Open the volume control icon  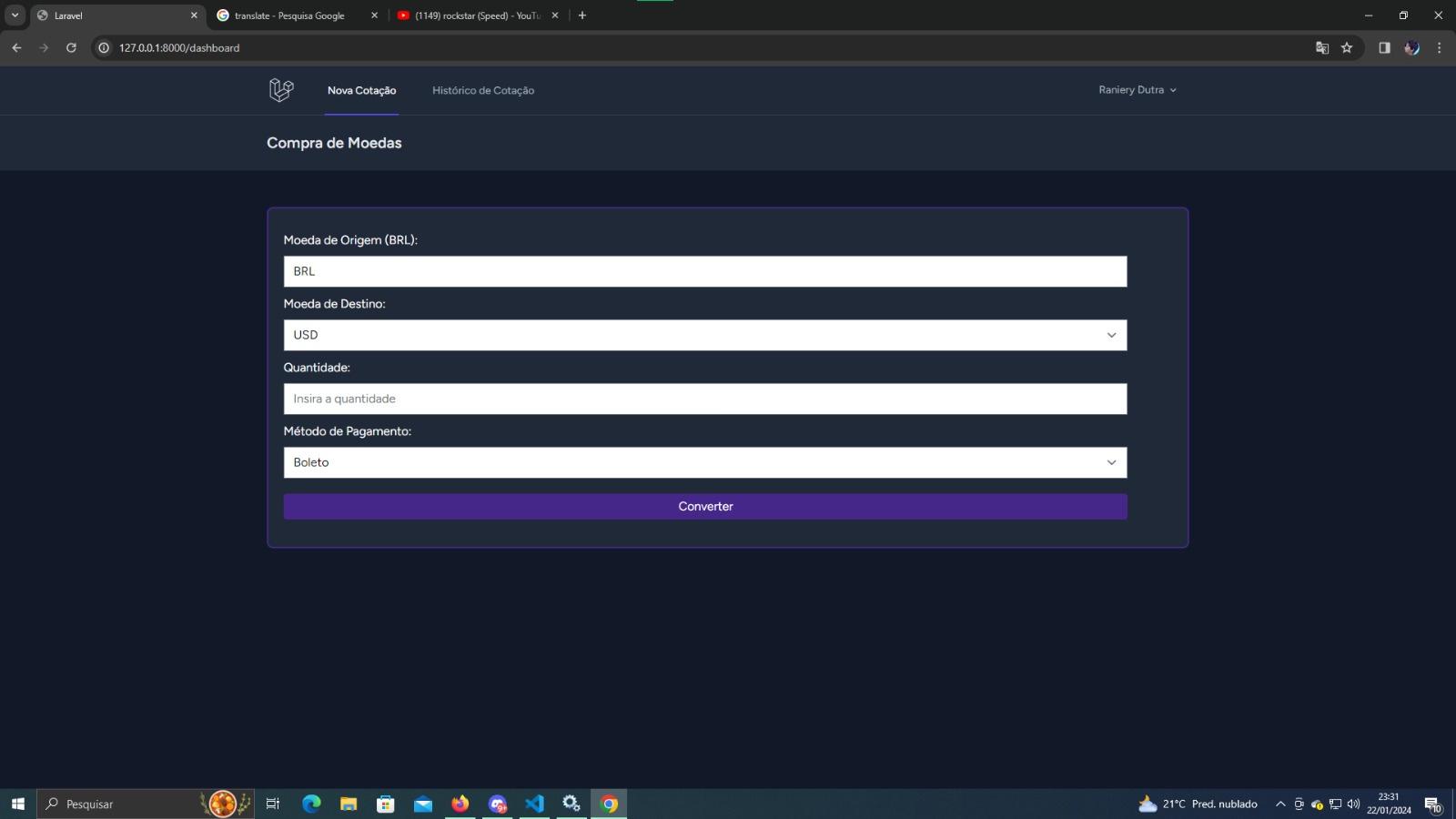coord(1353,804)
